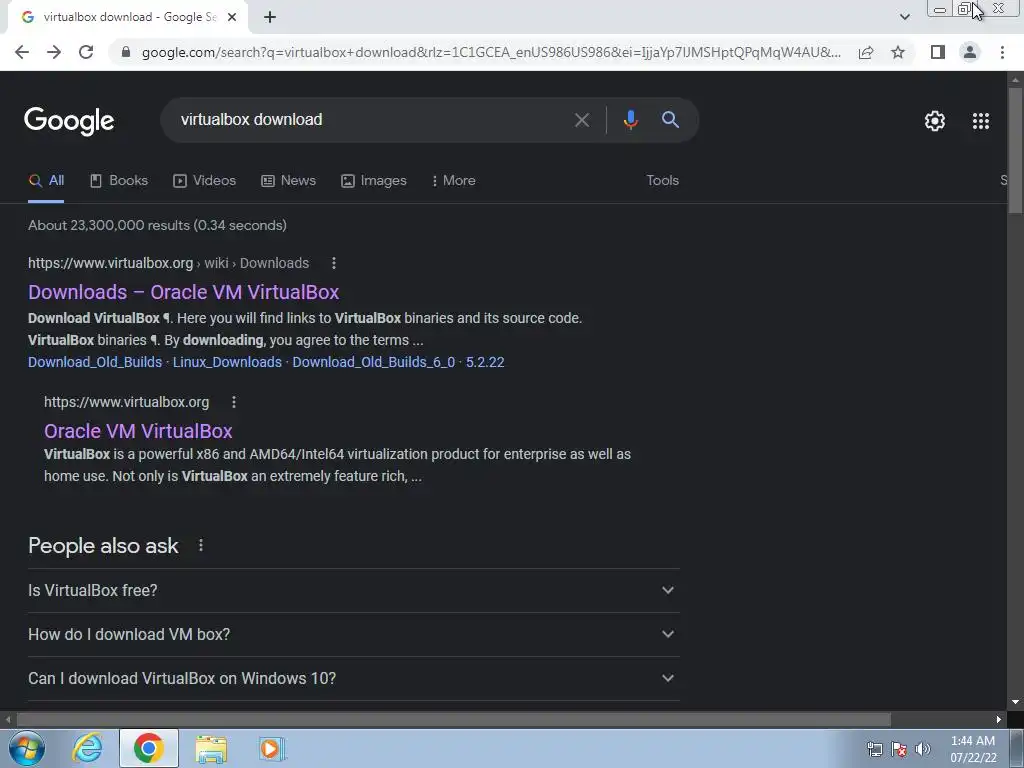Viewport: 1024px width, 768px height.
Task: Switch to News results tab
Action: pyautogui.click(x=289, y=181)
